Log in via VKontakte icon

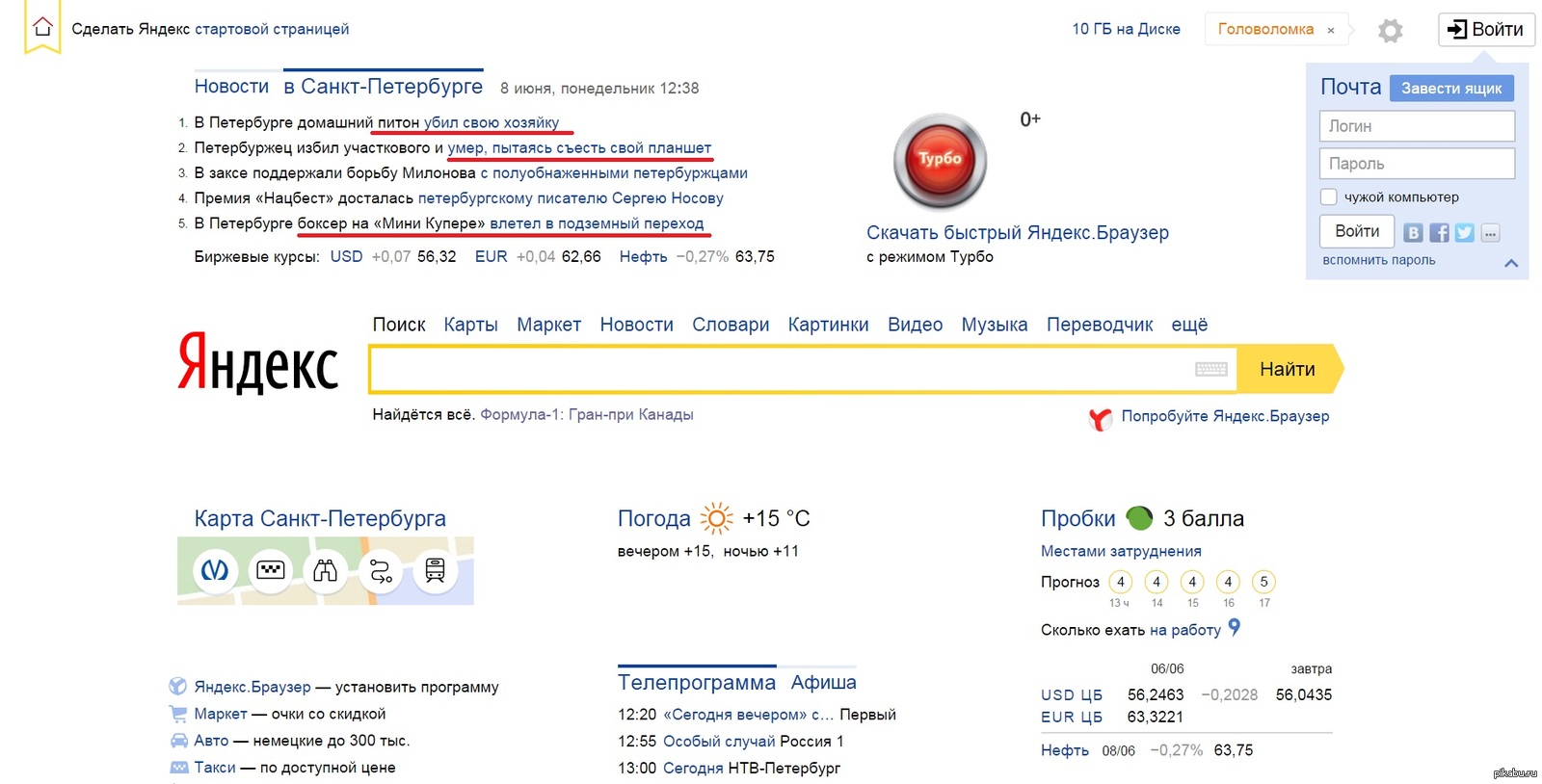pyautogui.click(x=1413, y=232)
